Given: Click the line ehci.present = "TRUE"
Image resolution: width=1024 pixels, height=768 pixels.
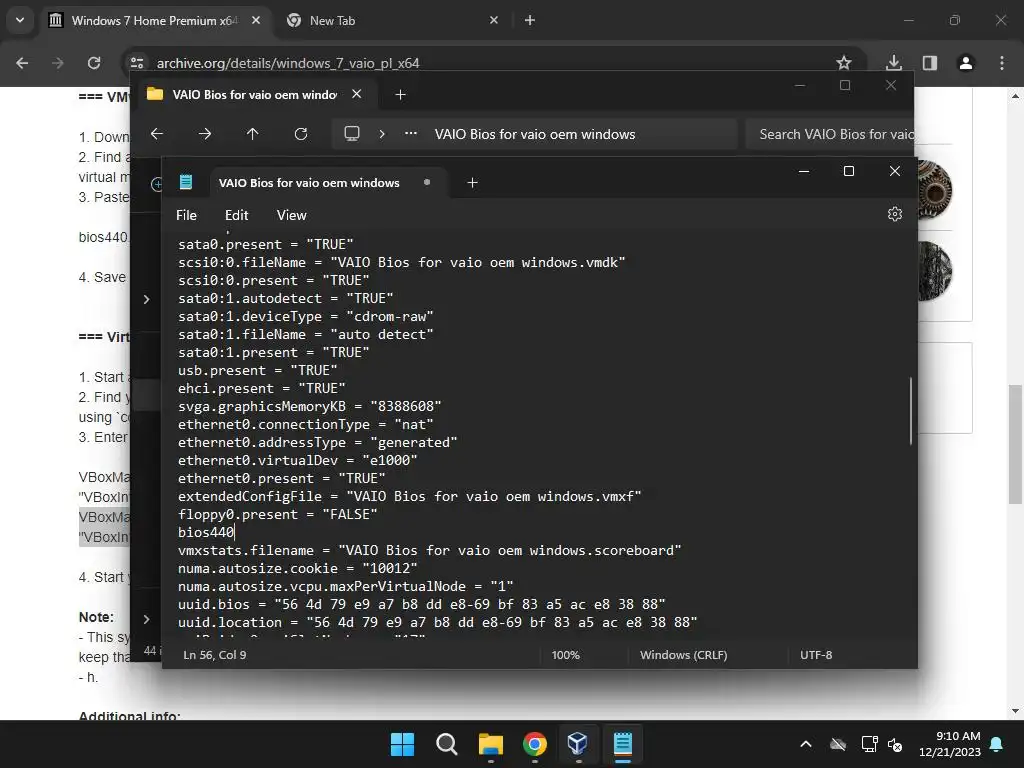Looking at the screenshot, I should click(261, 388).
